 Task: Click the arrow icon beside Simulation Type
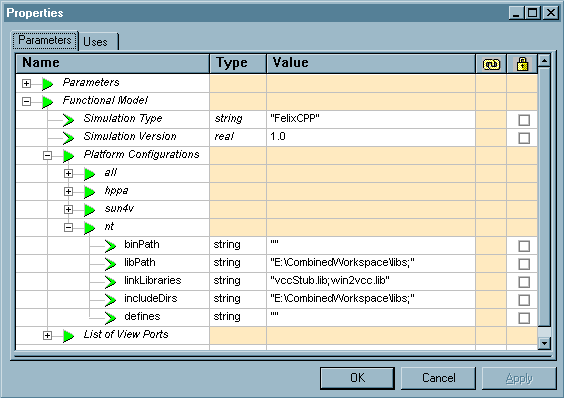68,120
